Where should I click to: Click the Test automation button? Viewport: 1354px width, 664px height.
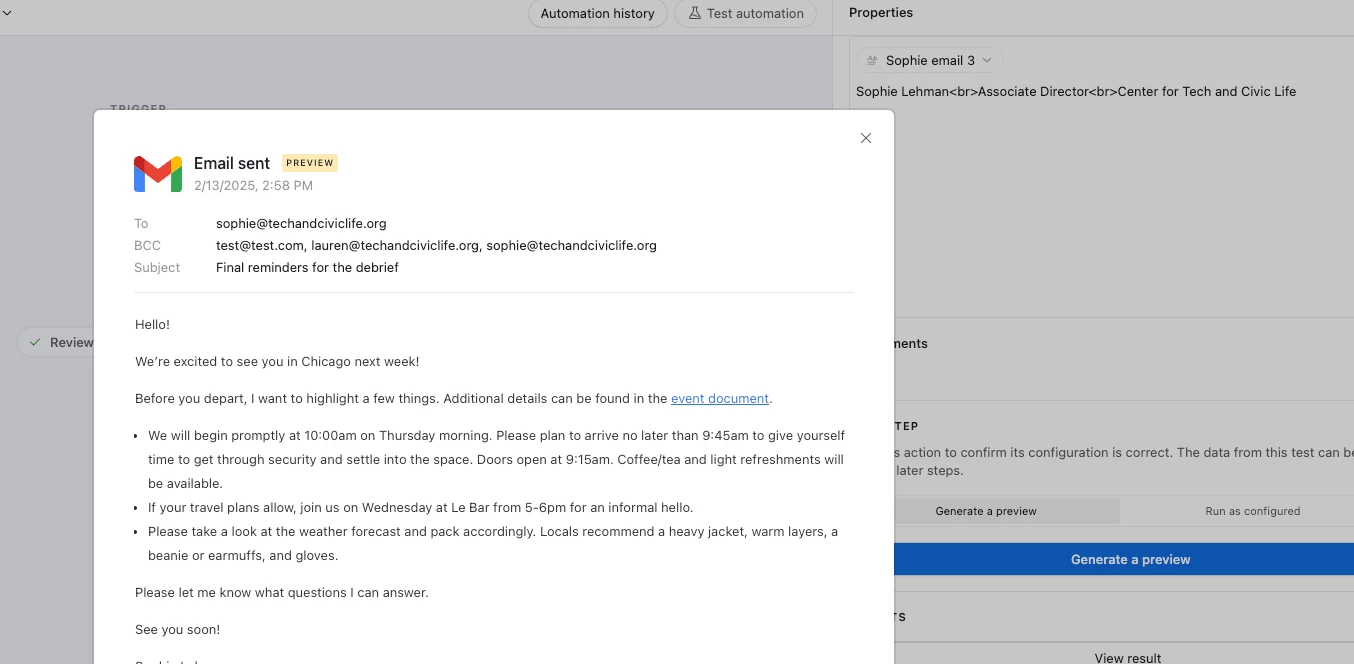[745, 13]
